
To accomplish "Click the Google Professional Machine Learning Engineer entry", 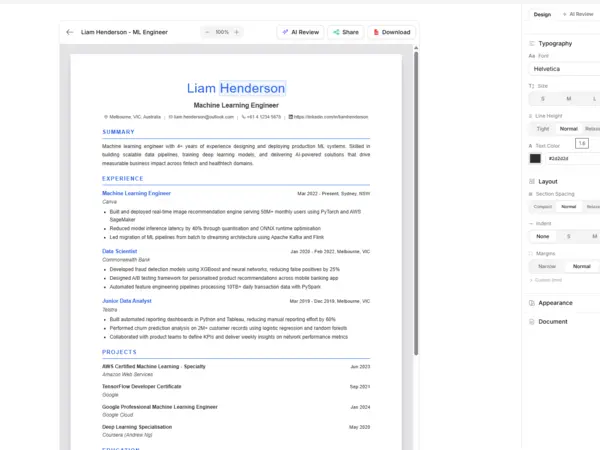I will (160, 407).
